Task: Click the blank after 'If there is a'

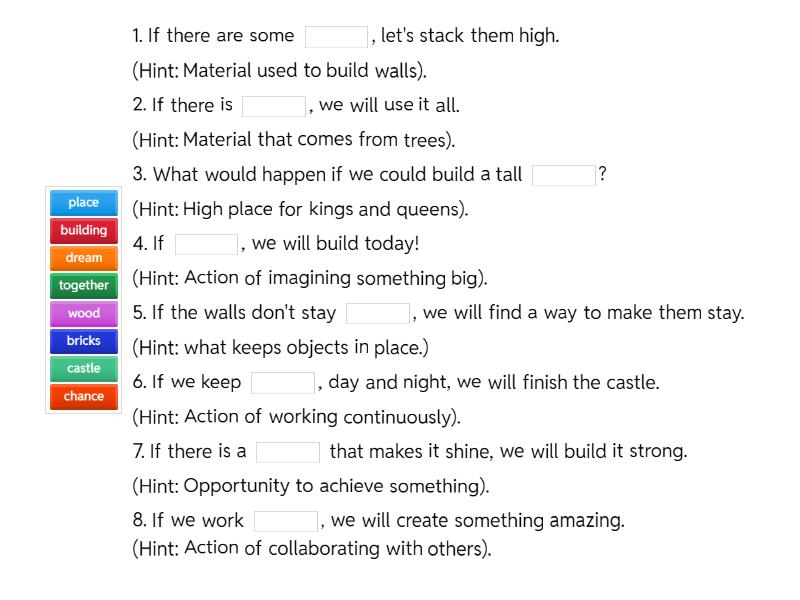Action: 288,452
